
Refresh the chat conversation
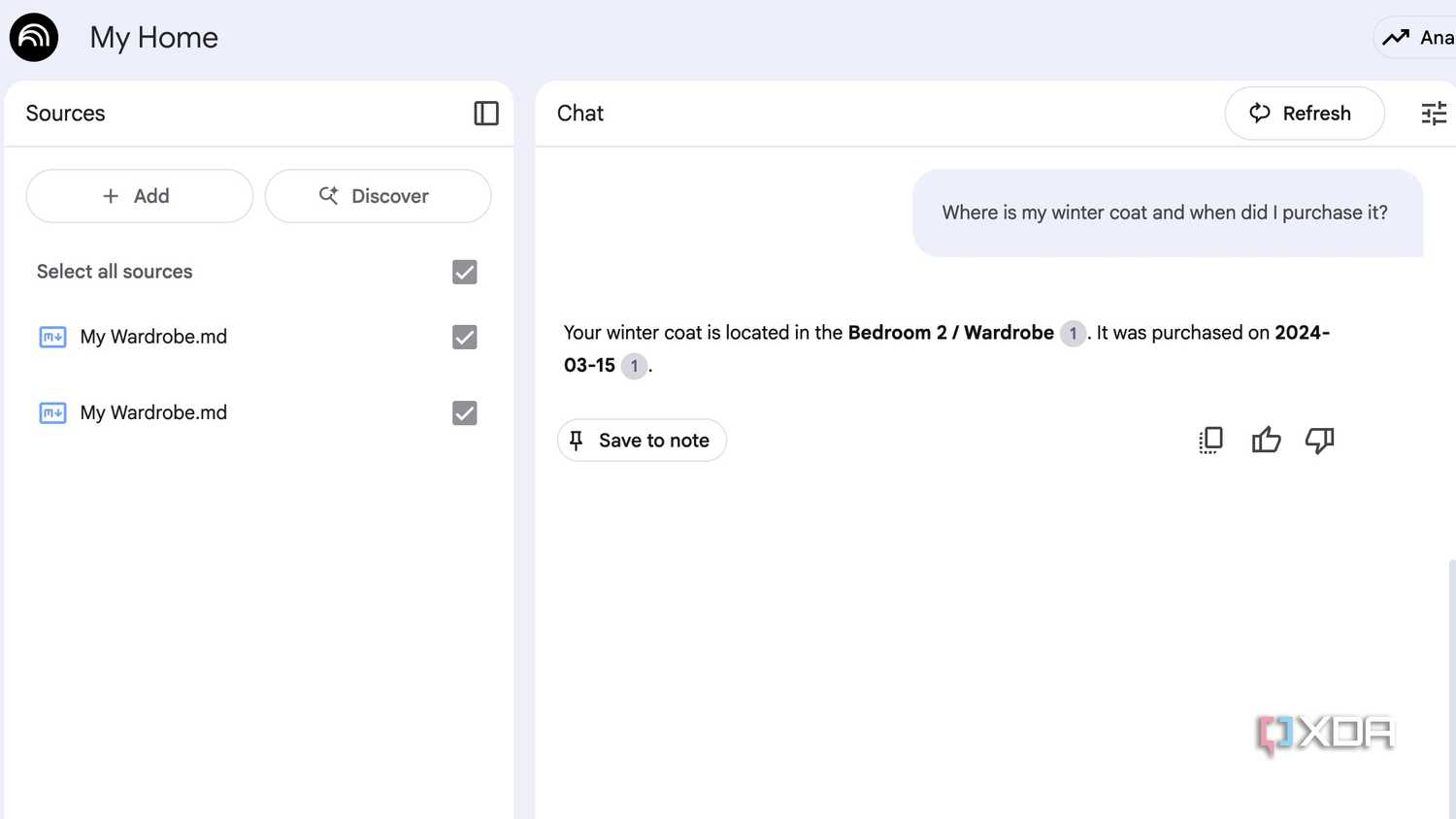[1304, 114]
